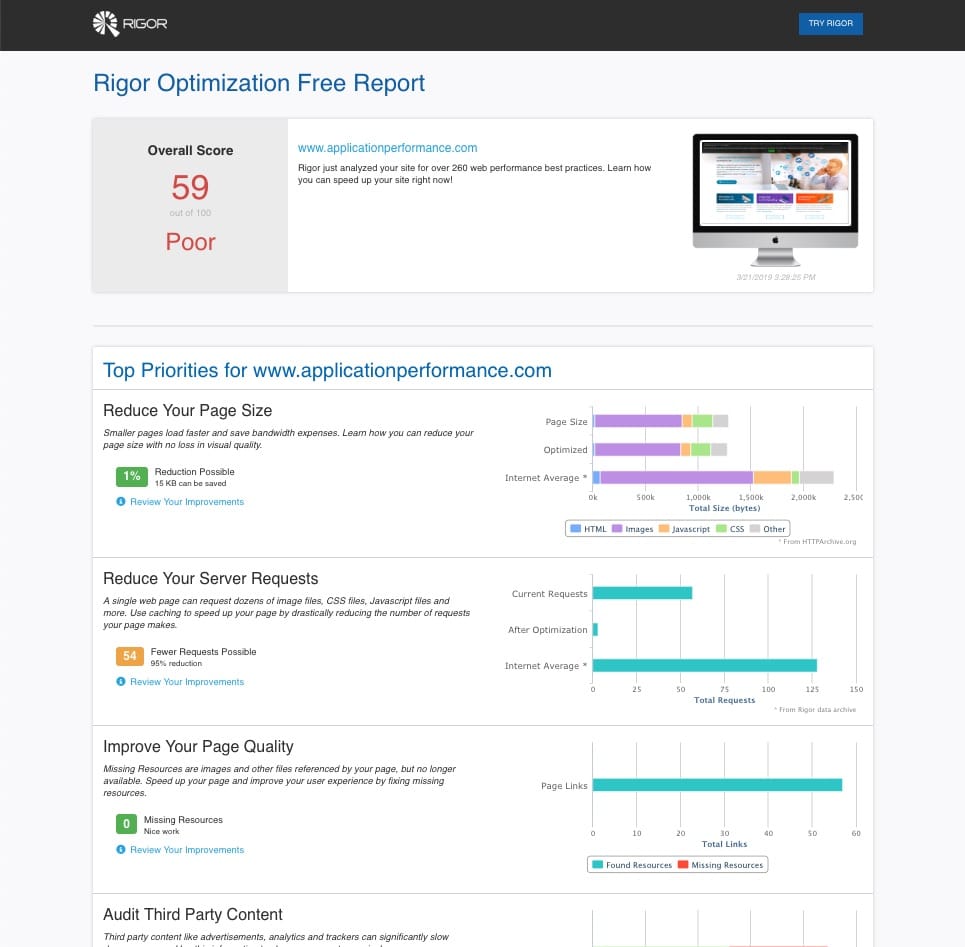Click the info icon under Reduce Your Server Requests
Screen dimensions: 965x947
121,681
